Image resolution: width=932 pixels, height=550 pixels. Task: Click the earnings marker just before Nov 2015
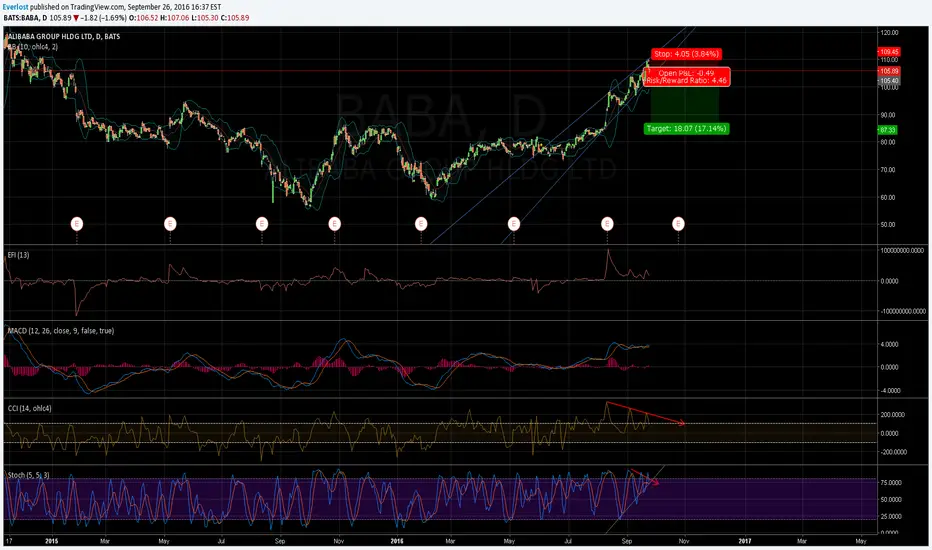(x=334, y=224)
